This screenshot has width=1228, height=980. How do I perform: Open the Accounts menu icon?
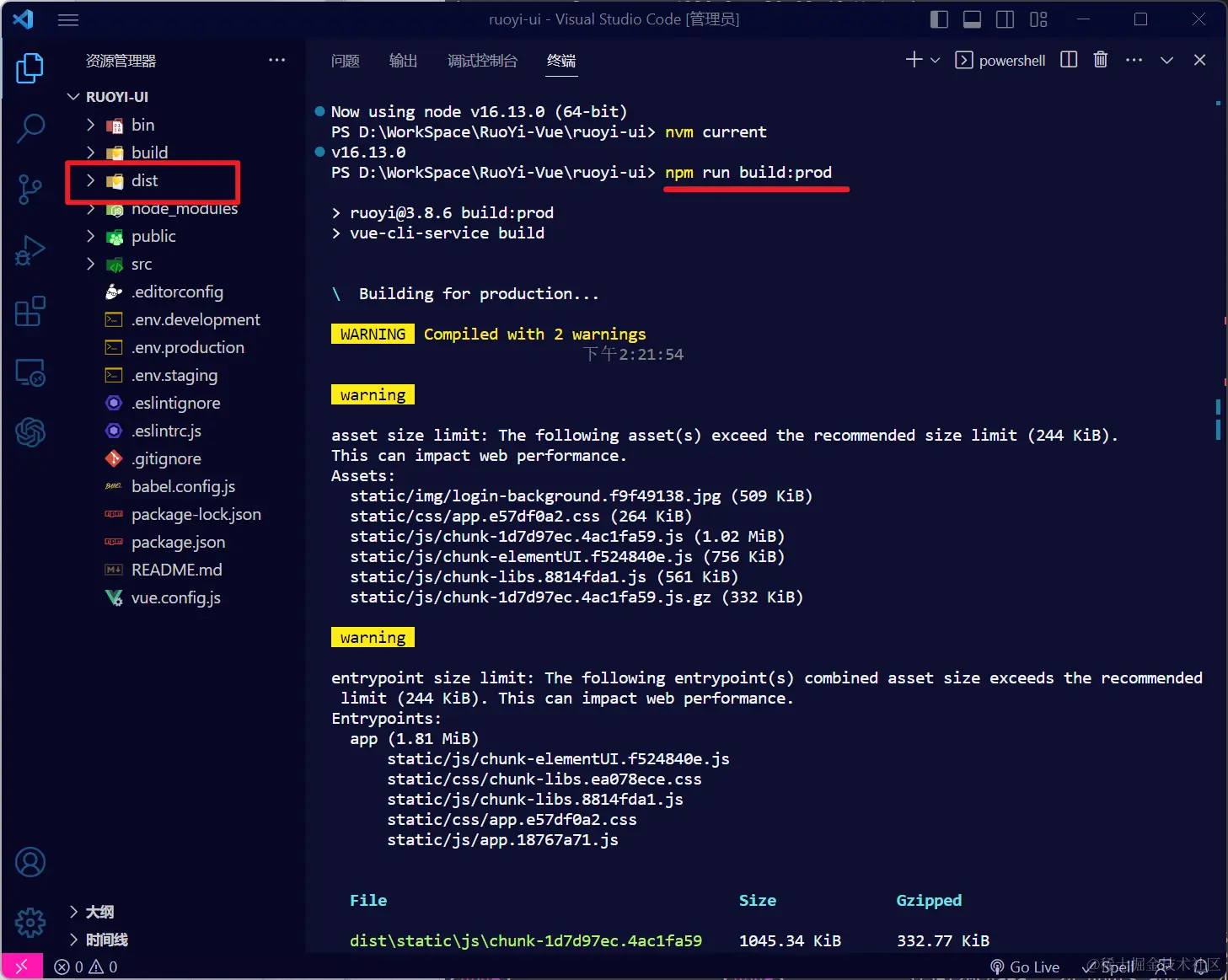tap(30, 862)
